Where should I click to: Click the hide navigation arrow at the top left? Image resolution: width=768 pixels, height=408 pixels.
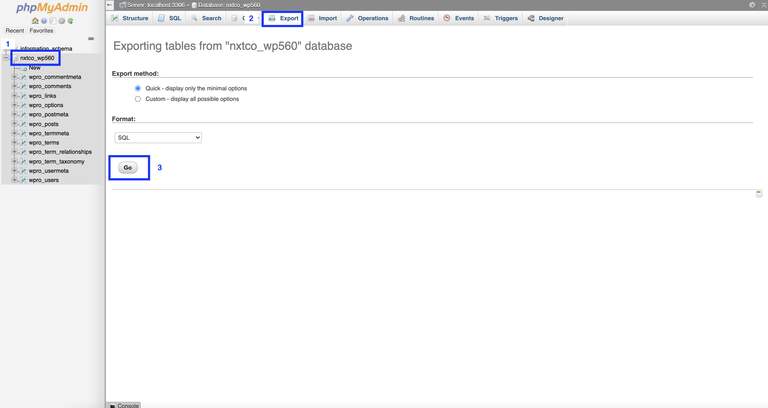pyautogui.click(x=110, y=5)
